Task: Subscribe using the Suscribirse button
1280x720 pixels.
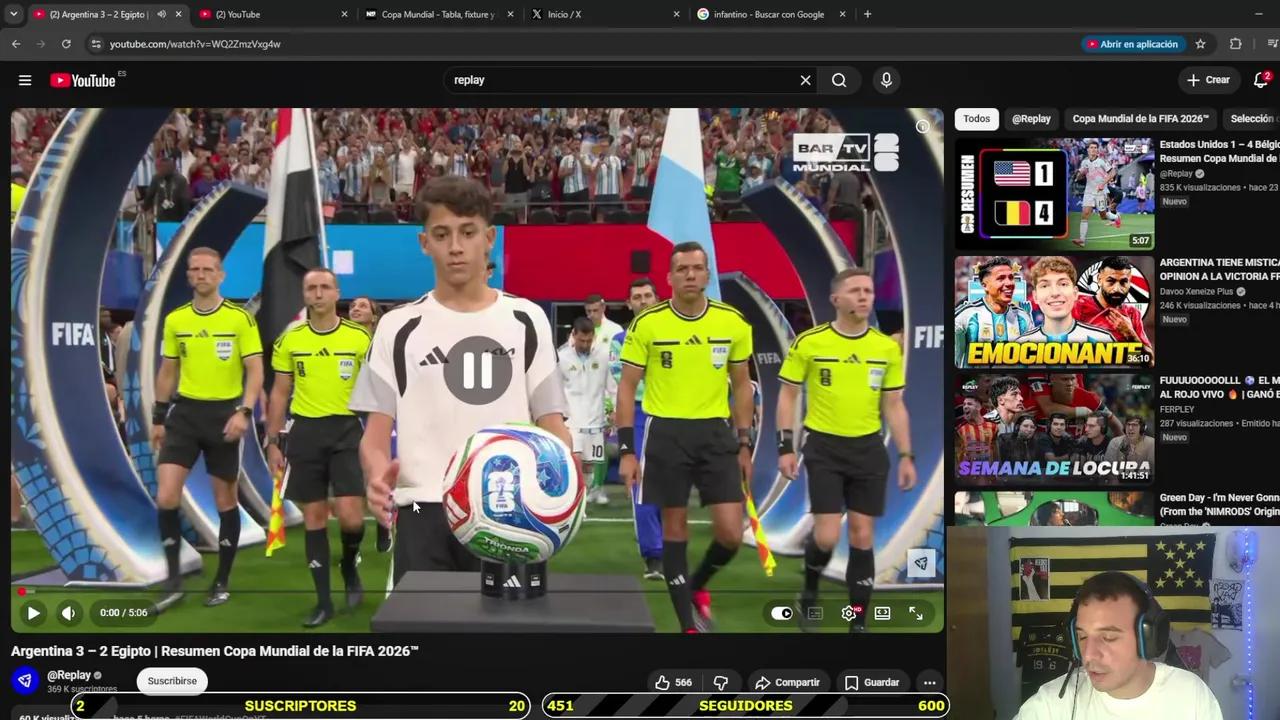Action: pos(172,681)
